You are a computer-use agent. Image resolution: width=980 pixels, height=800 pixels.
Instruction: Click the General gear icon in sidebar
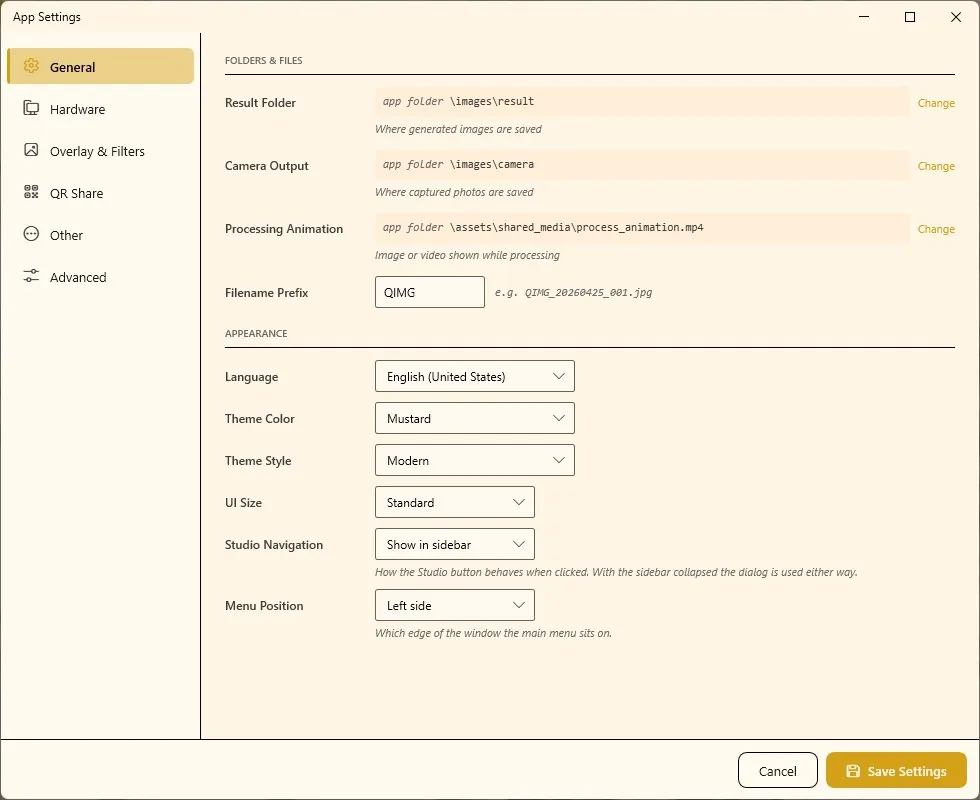31,66
